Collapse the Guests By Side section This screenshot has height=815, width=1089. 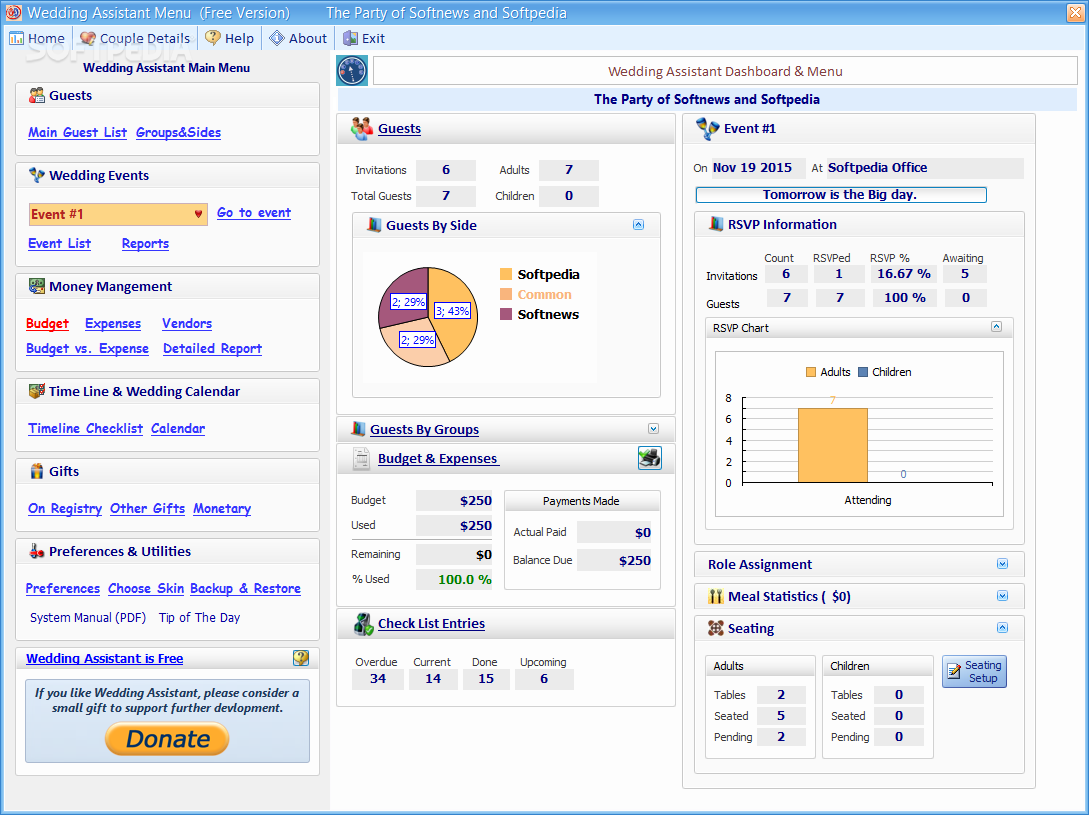[x=638, y=224]
